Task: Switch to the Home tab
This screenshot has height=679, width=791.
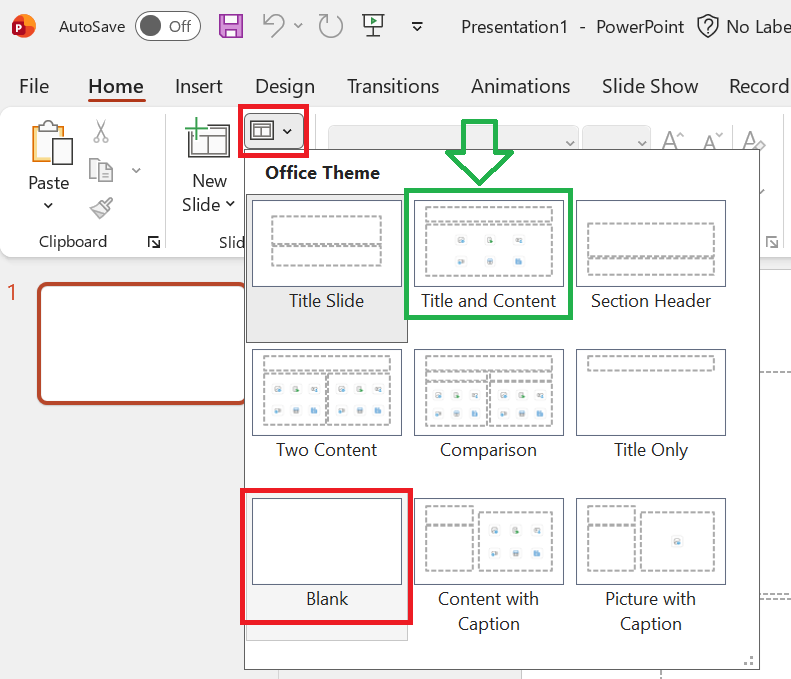Action: tap(116, 86)
